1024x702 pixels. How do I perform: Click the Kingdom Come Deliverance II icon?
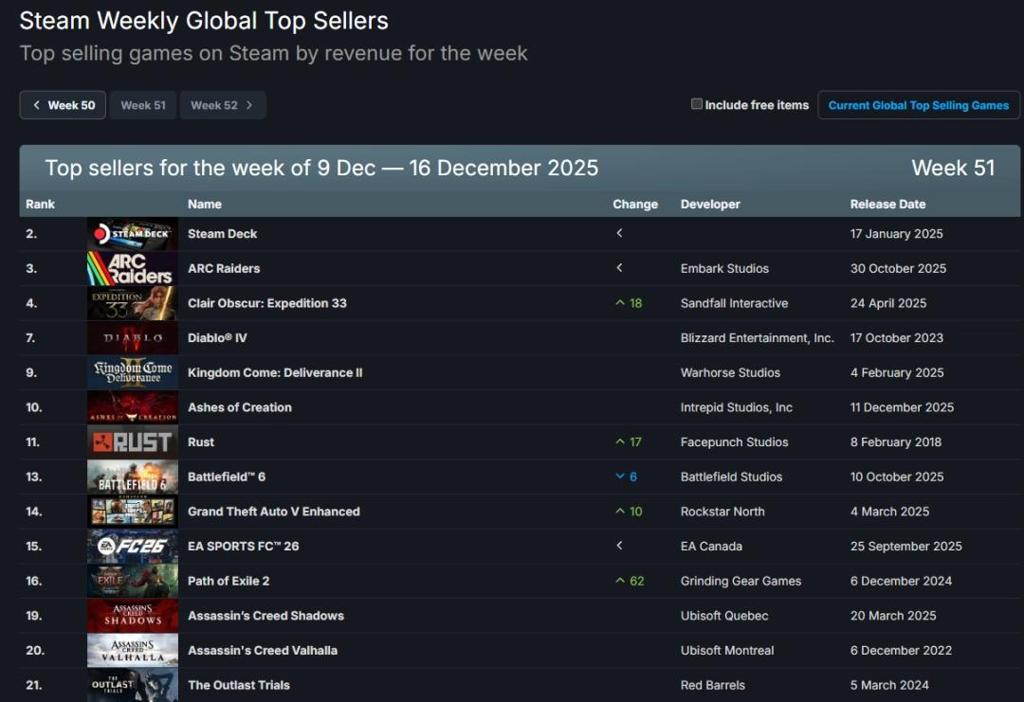[x=132, y=373]
